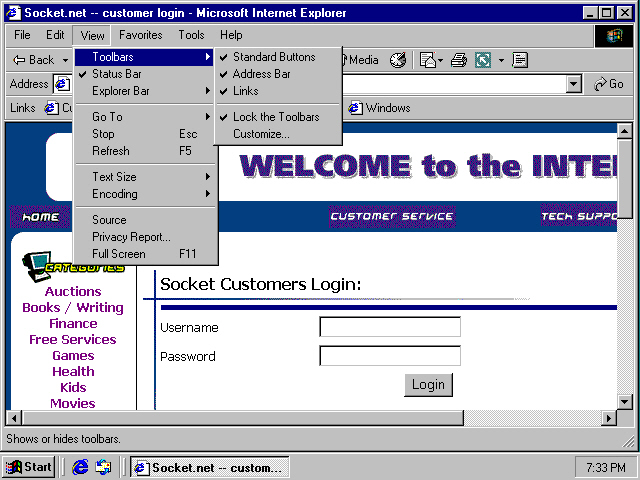This screenshot has height=480, width=640.
Task: Click the Back arrow toolbar button
Action: 34,60
